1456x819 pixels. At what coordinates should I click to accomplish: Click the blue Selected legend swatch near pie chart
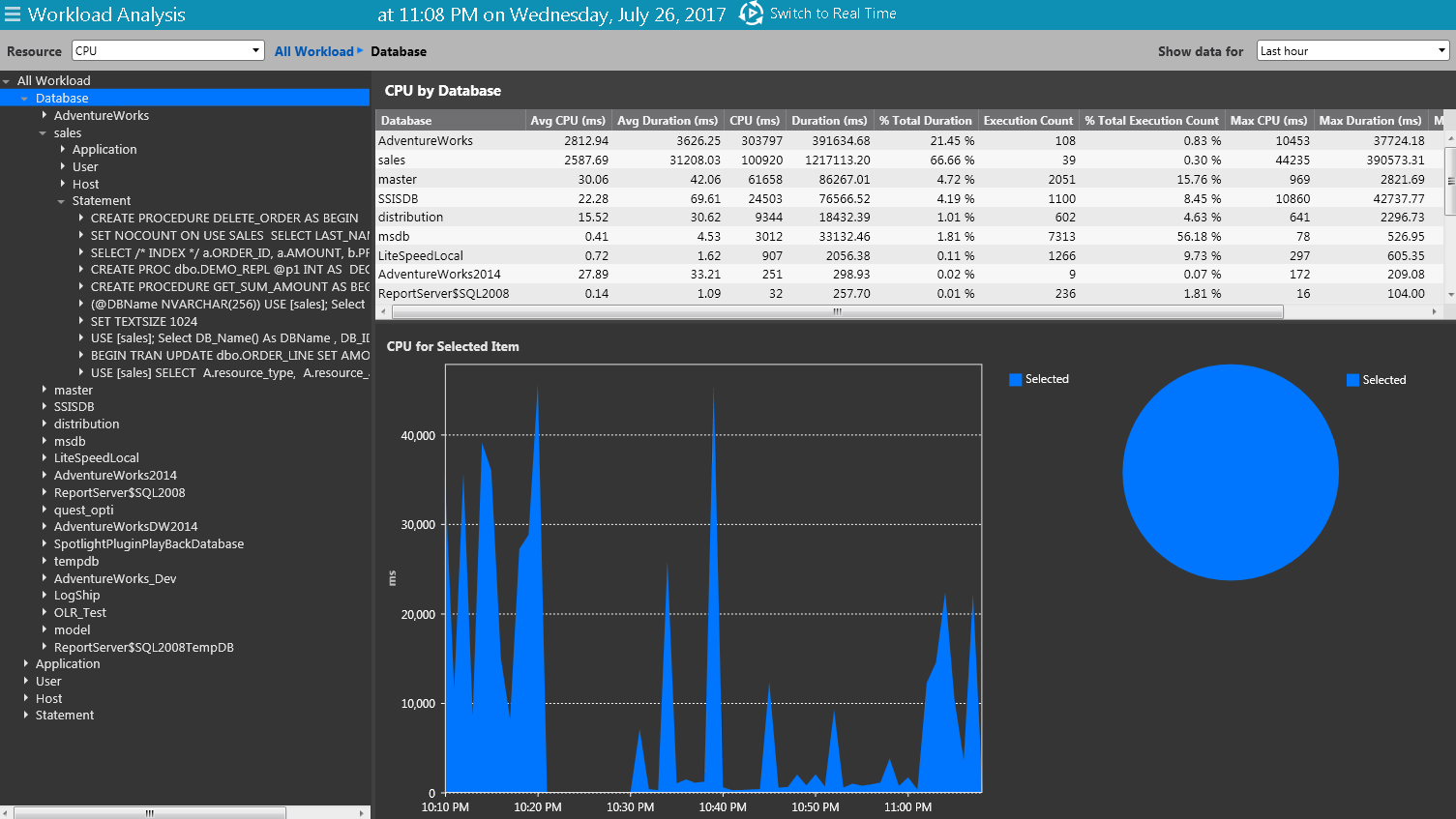point(1352,380)
